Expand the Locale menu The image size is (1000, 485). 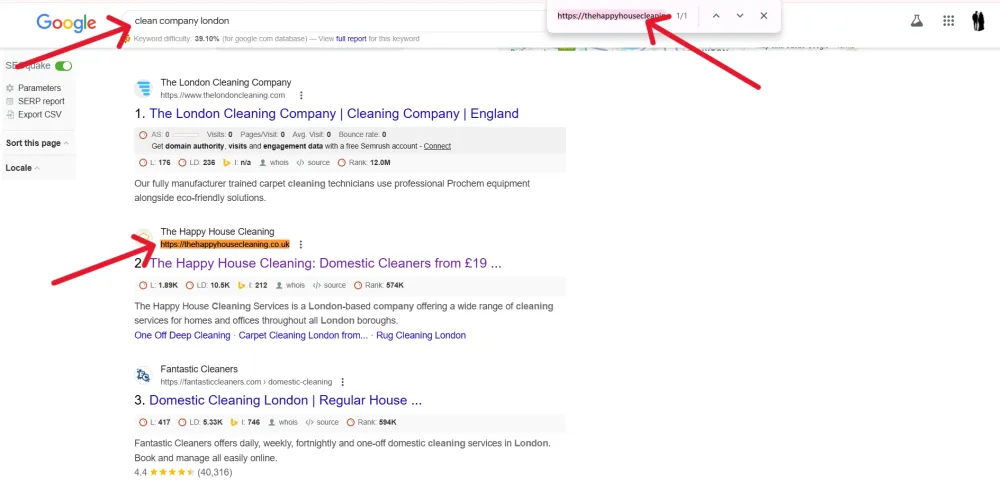pos(22,168)
